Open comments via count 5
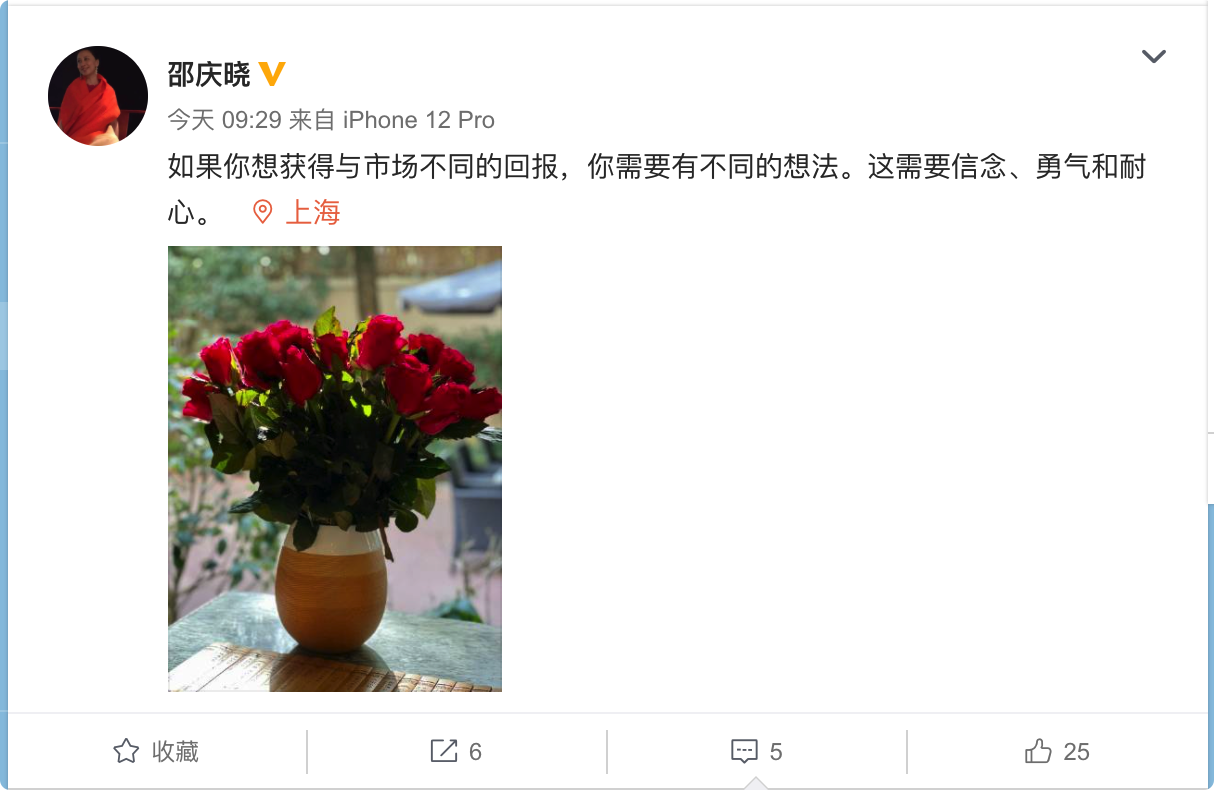The width and height of the screenshot is (1214, 790). tap(776, 752)
